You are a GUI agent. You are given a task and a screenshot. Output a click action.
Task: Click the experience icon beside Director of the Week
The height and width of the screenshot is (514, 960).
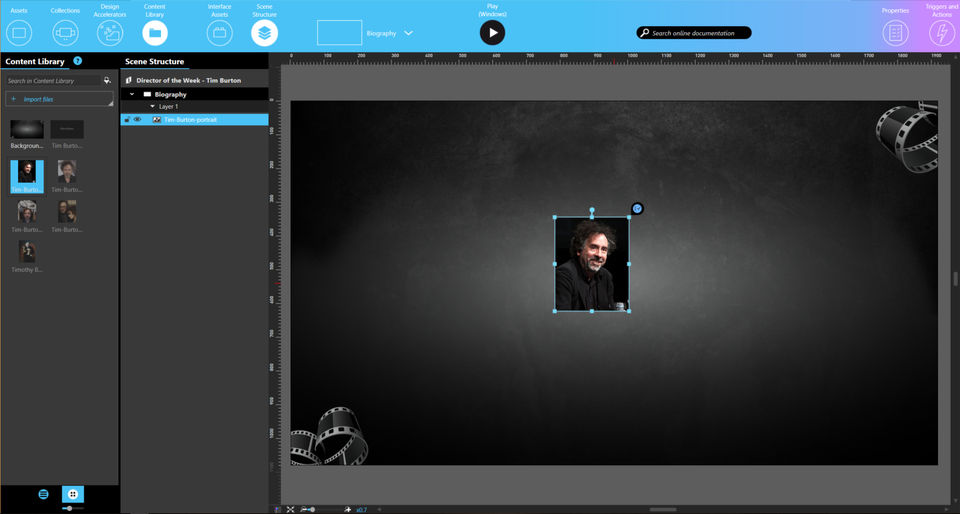129,80
